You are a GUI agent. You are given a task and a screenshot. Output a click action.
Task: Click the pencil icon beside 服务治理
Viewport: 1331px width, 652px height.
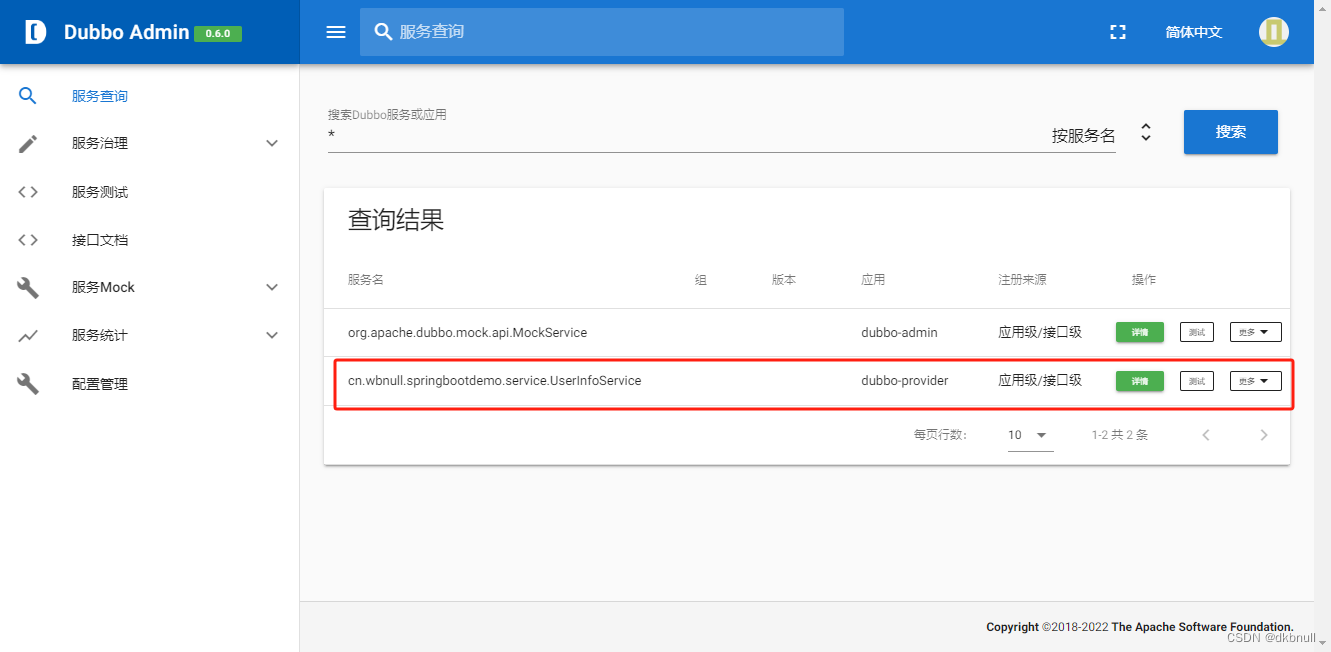[28, 144]
